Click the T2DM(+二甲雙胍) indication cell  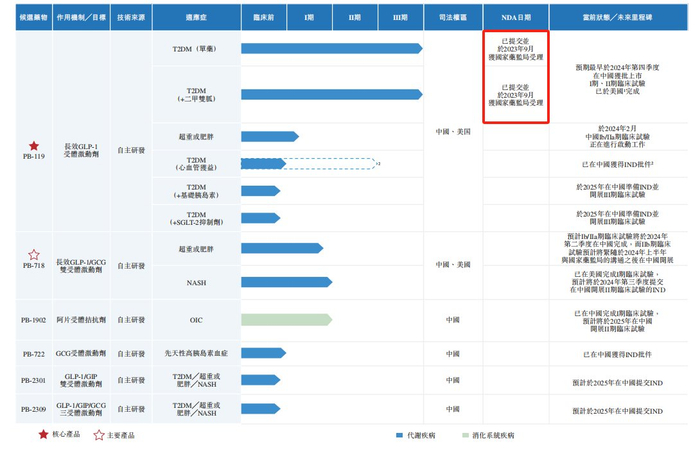(196, 95)
